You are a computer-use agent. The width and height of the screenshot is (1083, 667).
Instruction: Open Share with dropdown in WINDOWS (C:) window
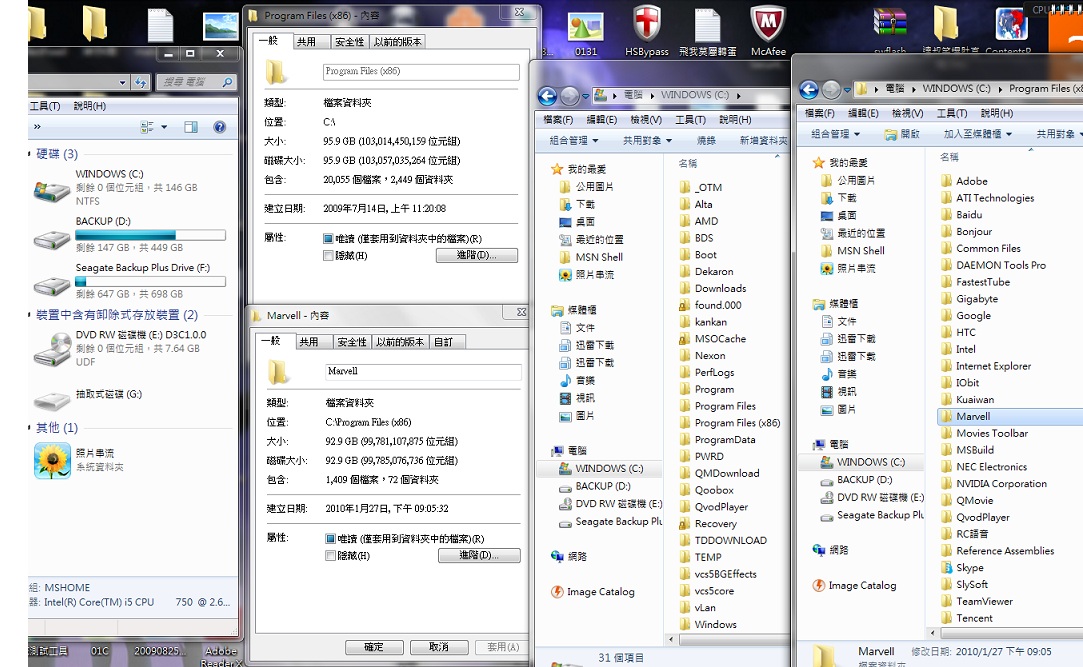(x=647, y=140)
